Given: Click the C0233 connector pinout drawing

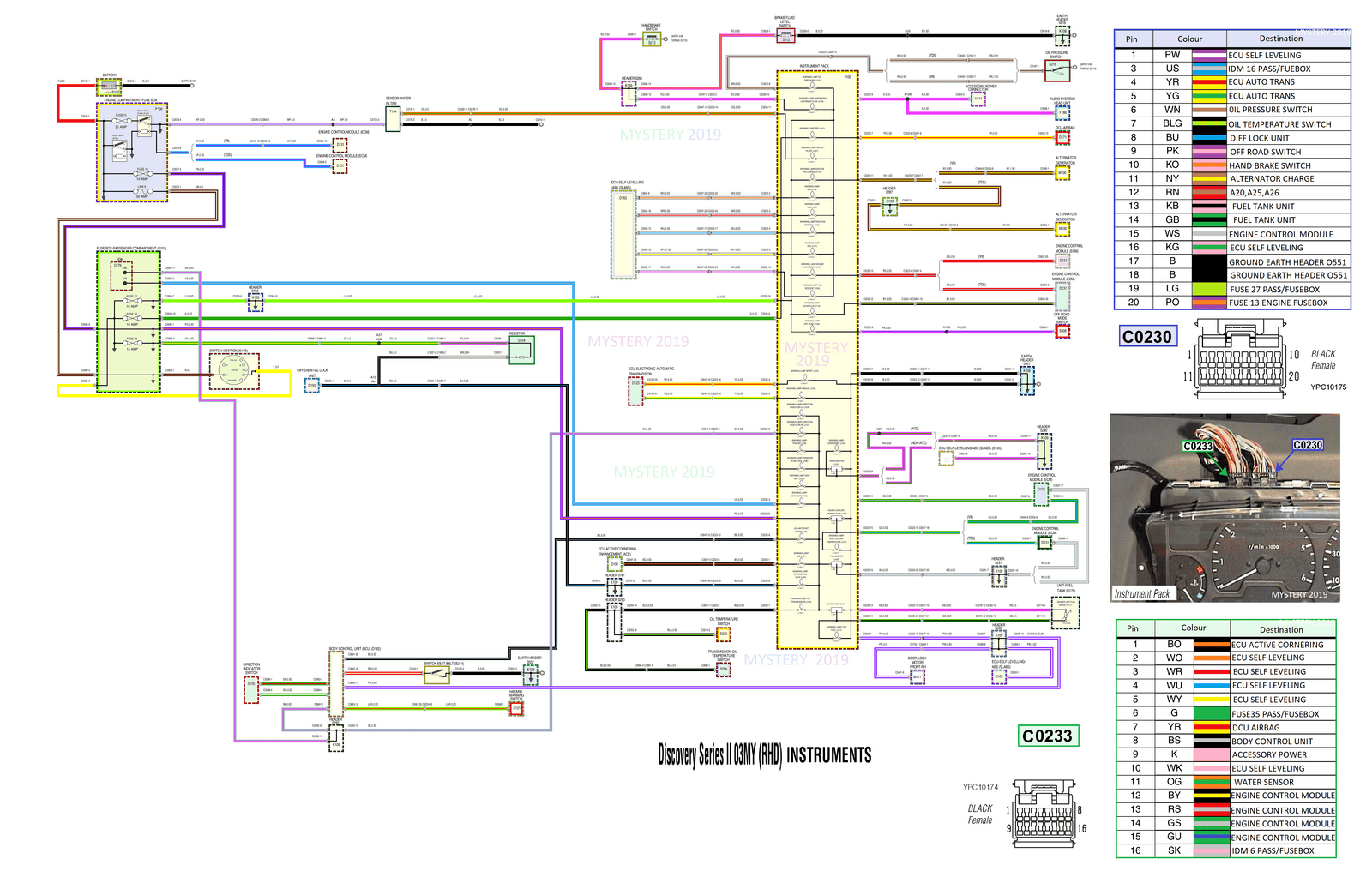Looking at the screenshot, I should [x=1044, y=815].
